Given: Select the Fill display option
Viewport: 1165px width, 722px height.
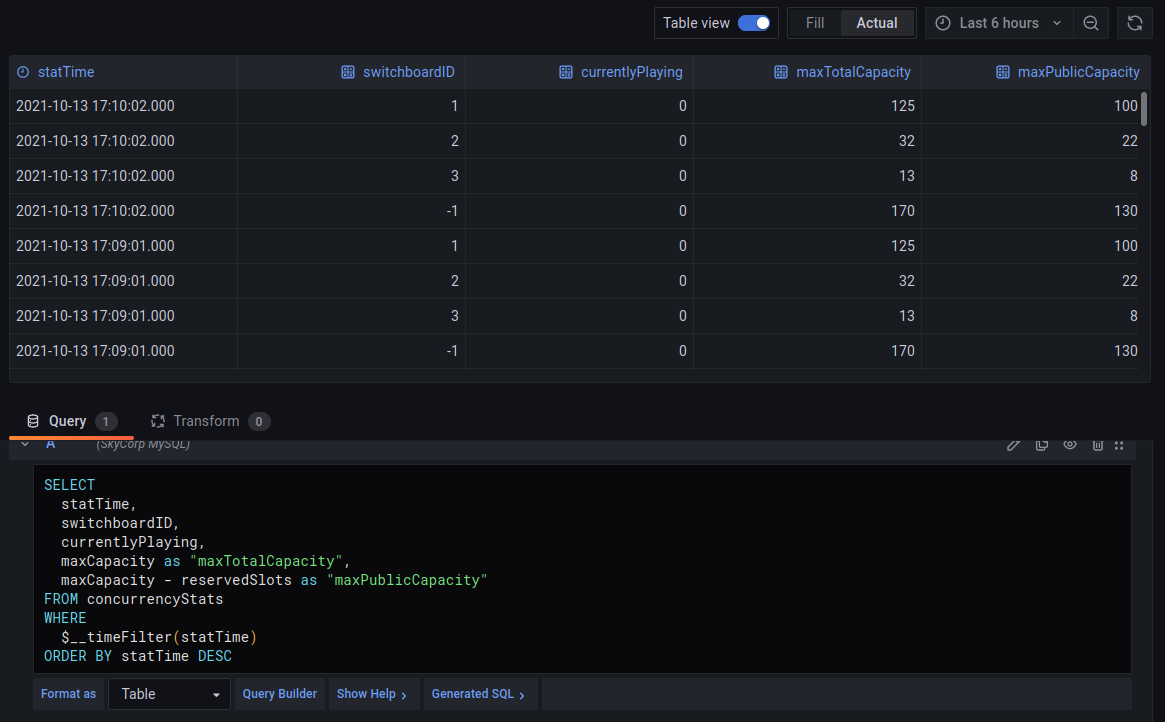Looking at the screenshot, I should pyautogui.click(x=815, y=23).
